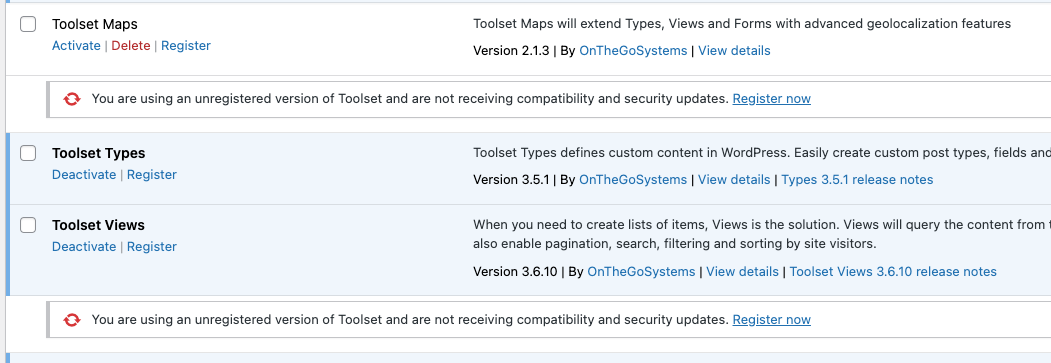1051x363 pixels.
Task: Click the Toolset Views plugin title
Action: 99,225
